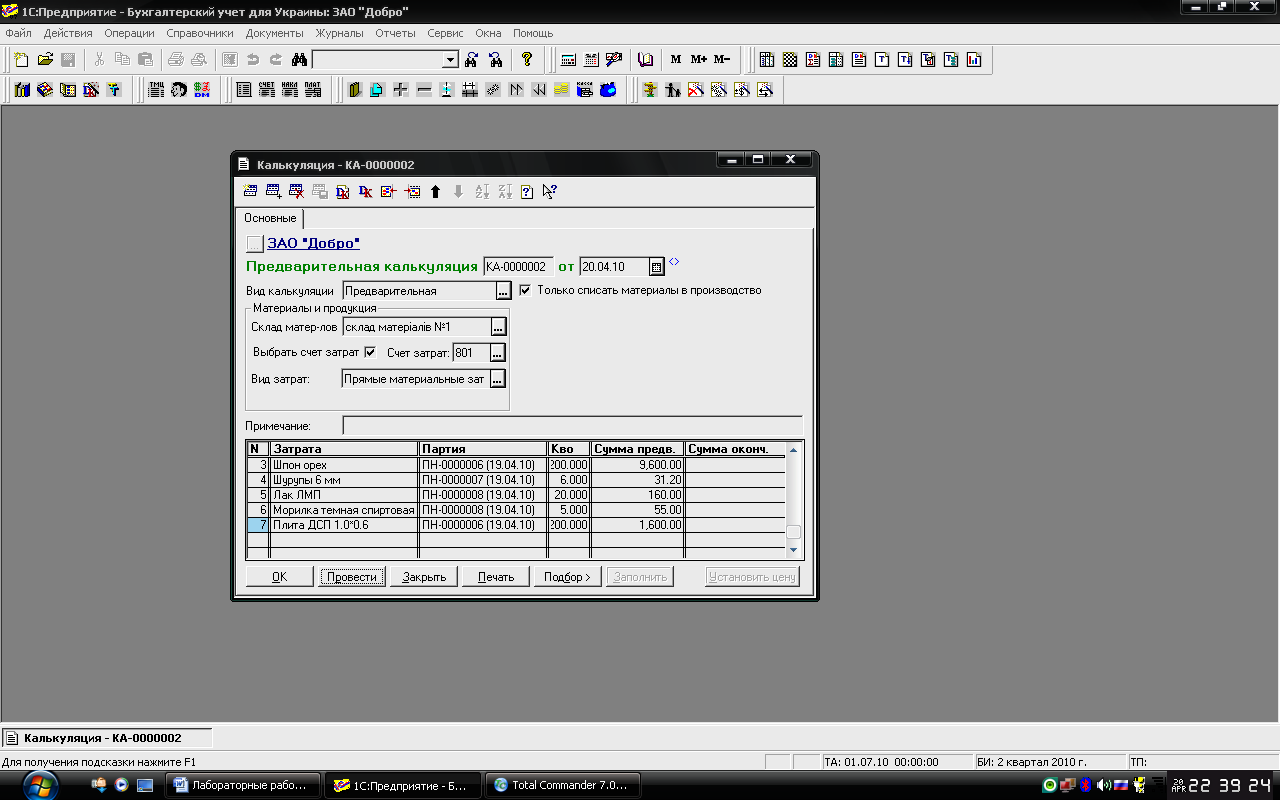The width and height of the screenshot is (1280, 800).
Task: Click the Плат payment toolbar icon
Action: [x=313, y=90]
